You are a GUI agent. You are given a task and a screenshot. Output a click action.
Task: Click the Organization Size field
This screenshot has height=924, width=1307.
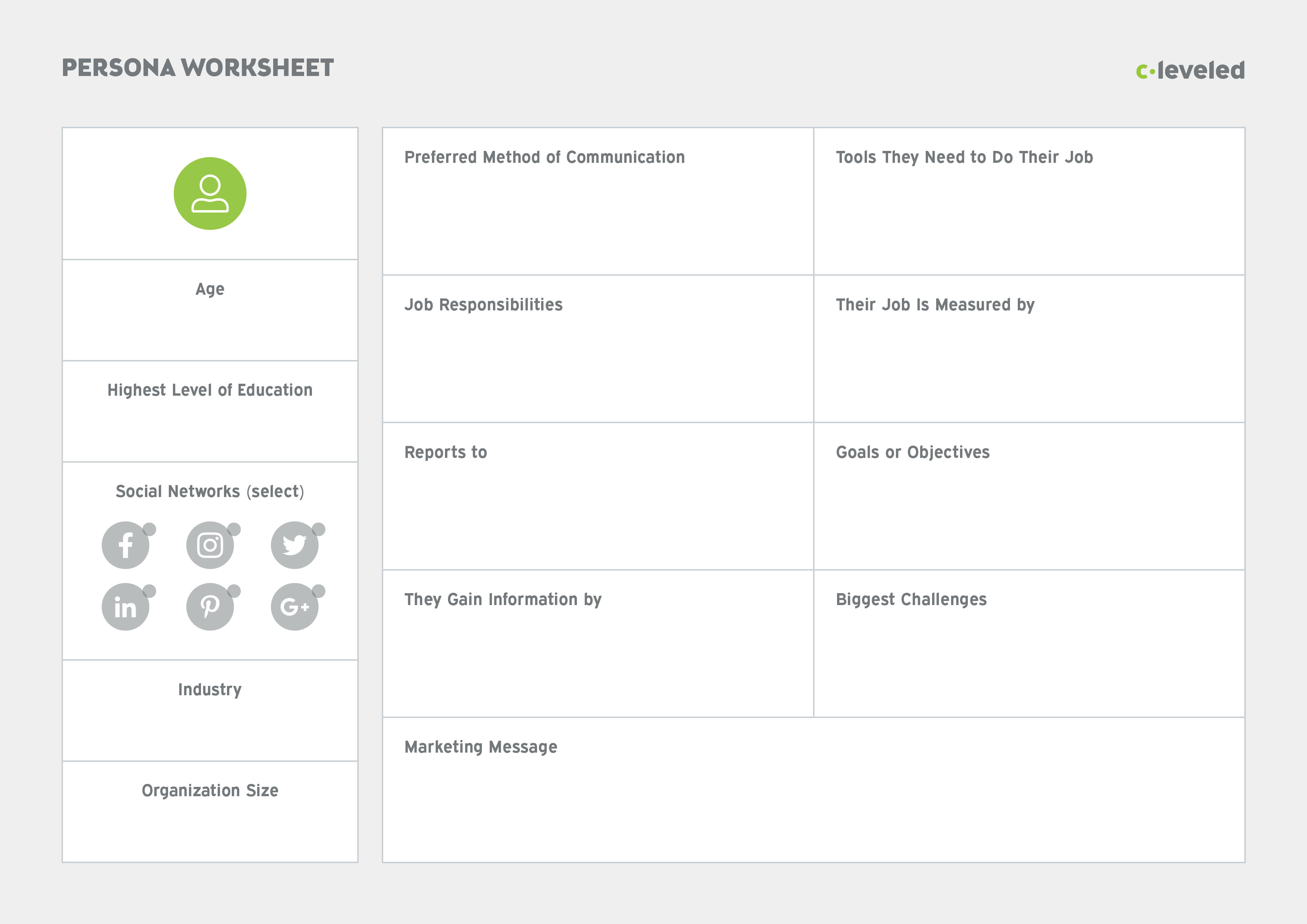tap(210, 825)
